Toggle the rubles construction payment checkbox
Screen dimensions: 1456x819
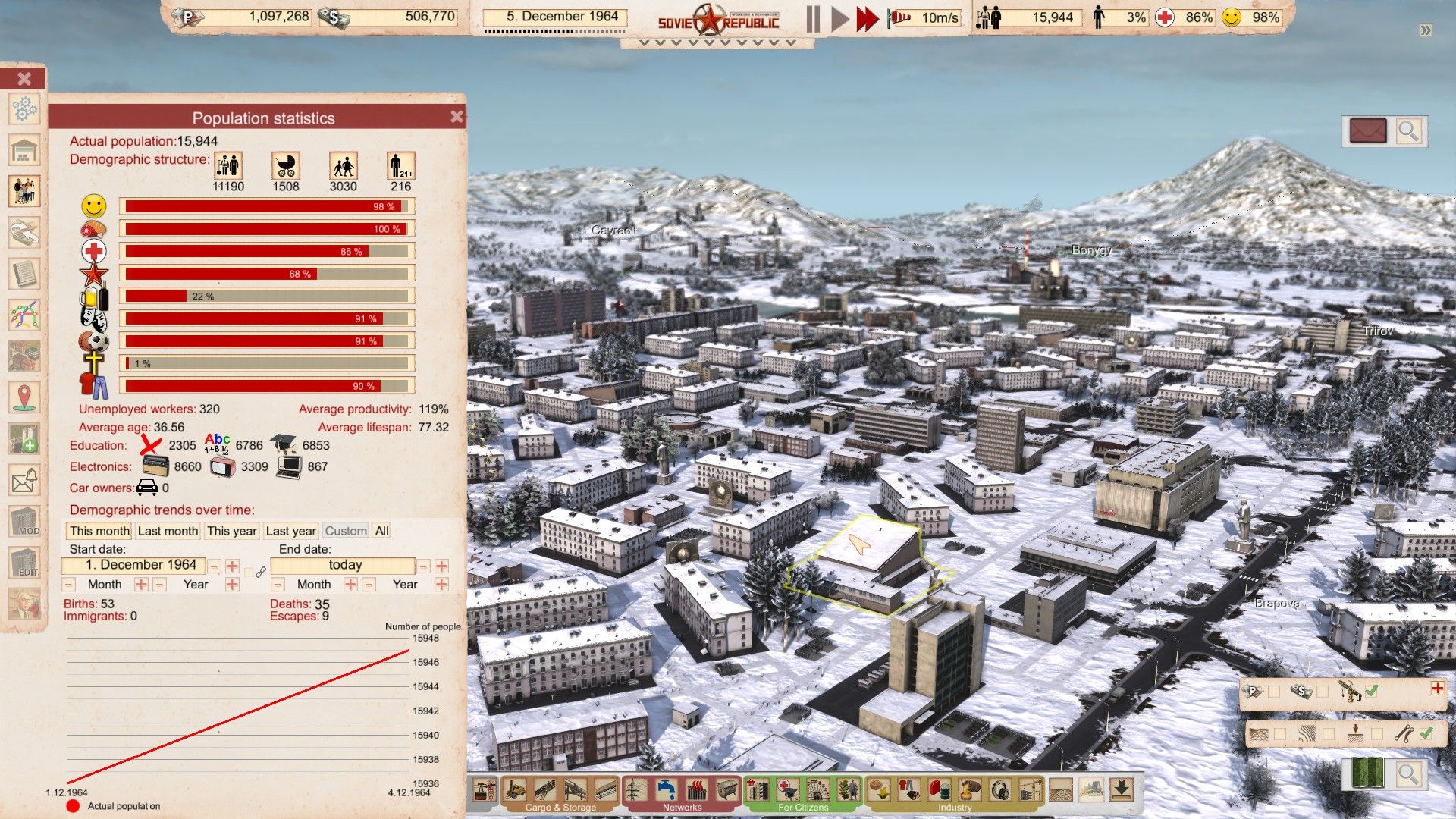coord(1274,692)
